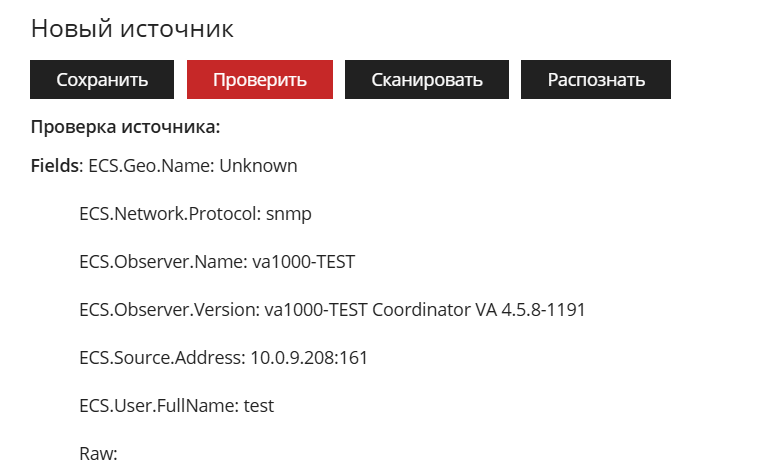
Task: Select the bold Fields label
Action: (x=55, y=166)
